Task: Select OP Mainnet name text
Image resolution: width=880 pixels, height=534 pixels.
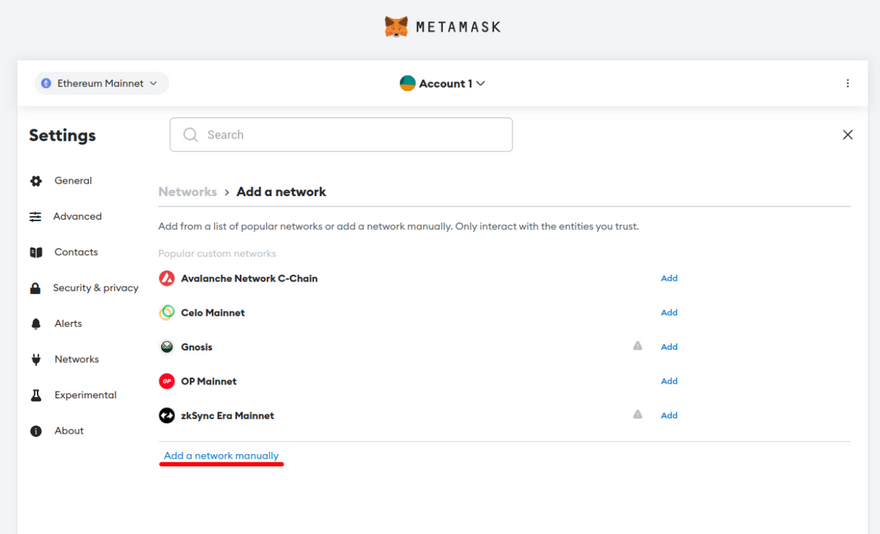Action: pos(209,381)
